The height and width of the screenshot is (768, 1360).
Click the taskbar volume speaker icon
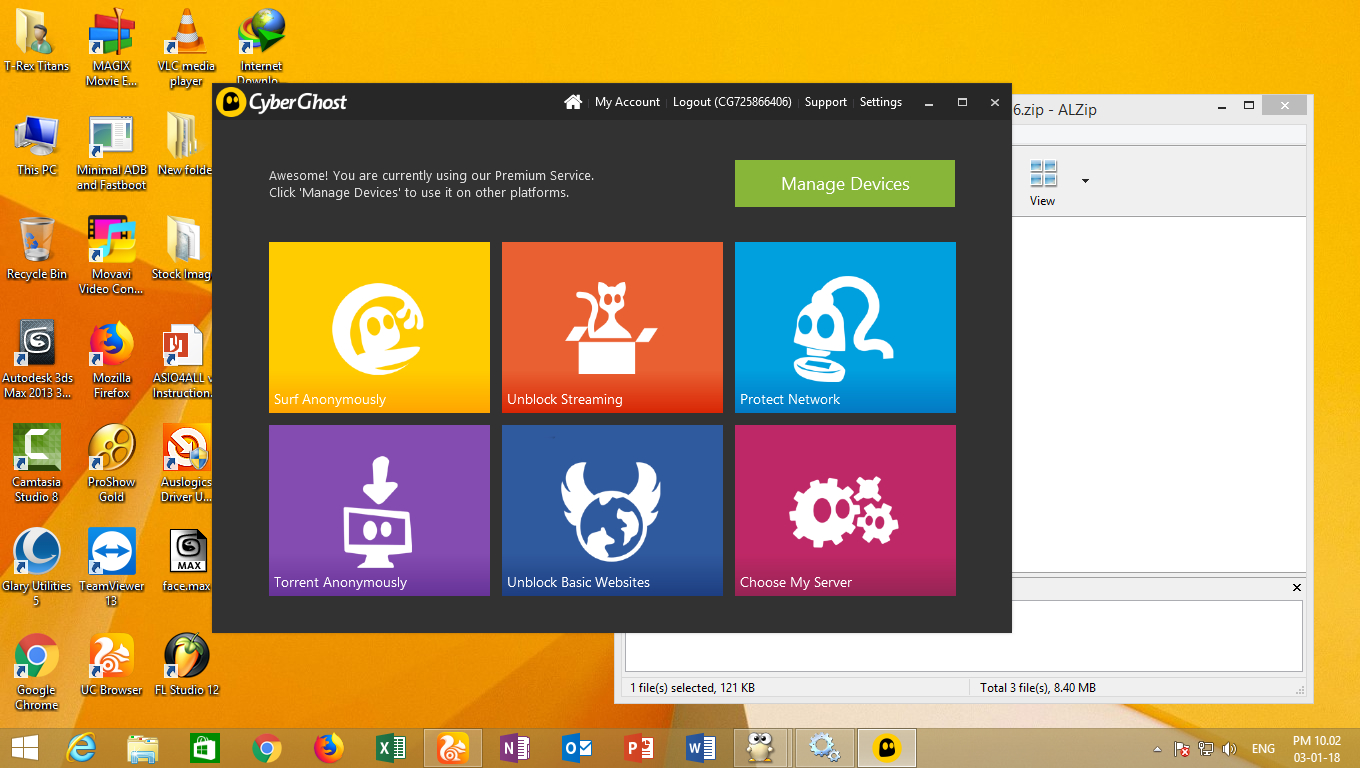(1229, 749)
